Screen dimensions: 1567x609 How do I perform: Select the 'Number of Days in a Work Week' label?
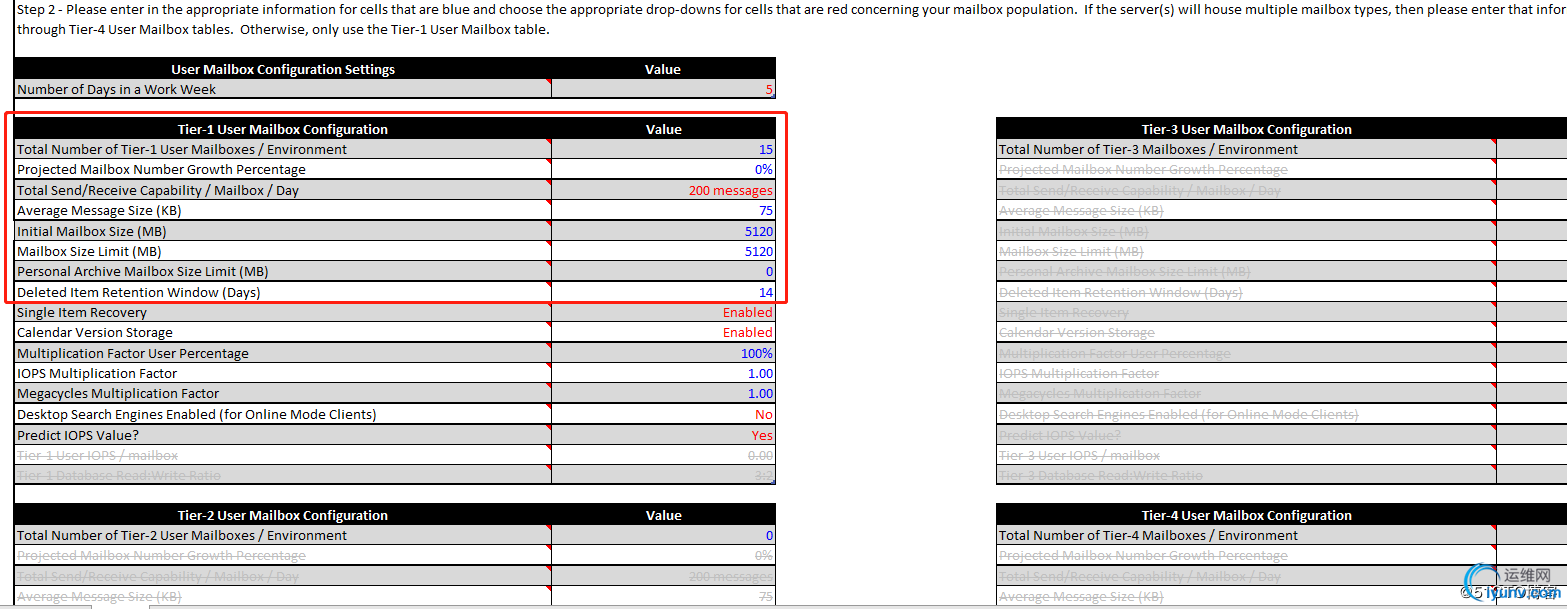tap(117, 89)
